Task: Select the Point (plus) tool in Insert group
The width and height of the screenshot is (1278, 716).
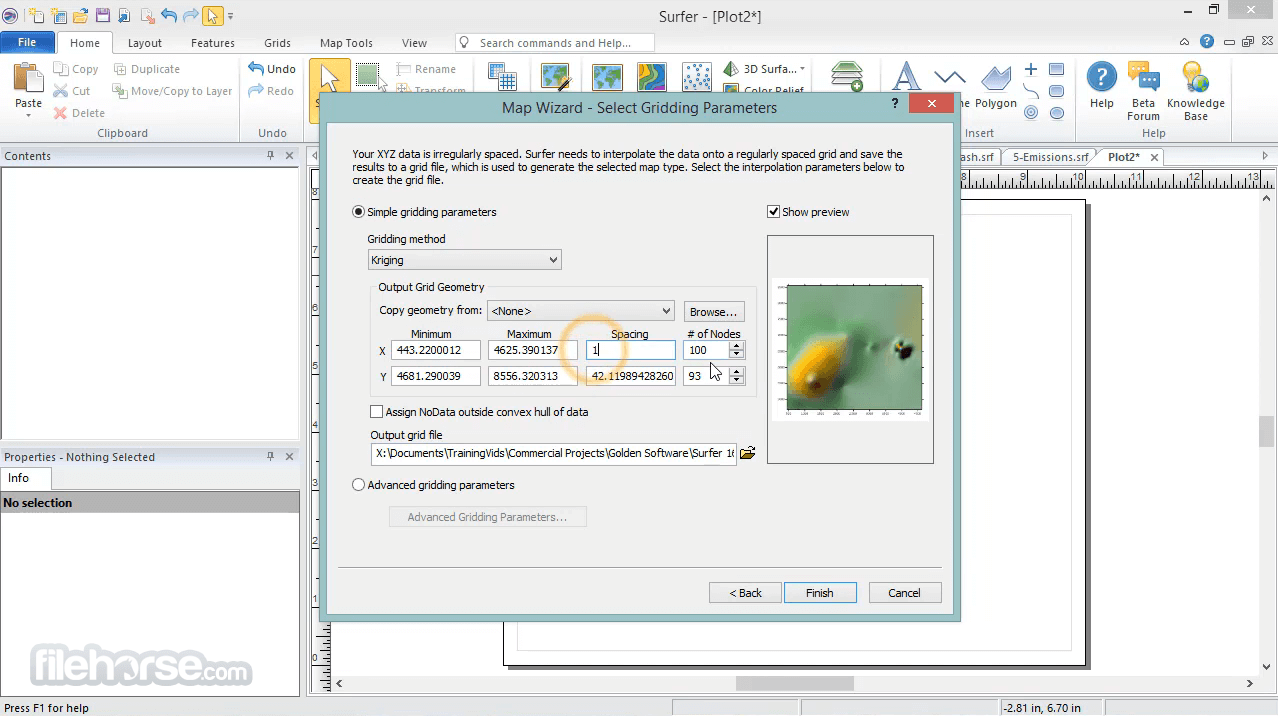Action: click(x=1031, y=69)
